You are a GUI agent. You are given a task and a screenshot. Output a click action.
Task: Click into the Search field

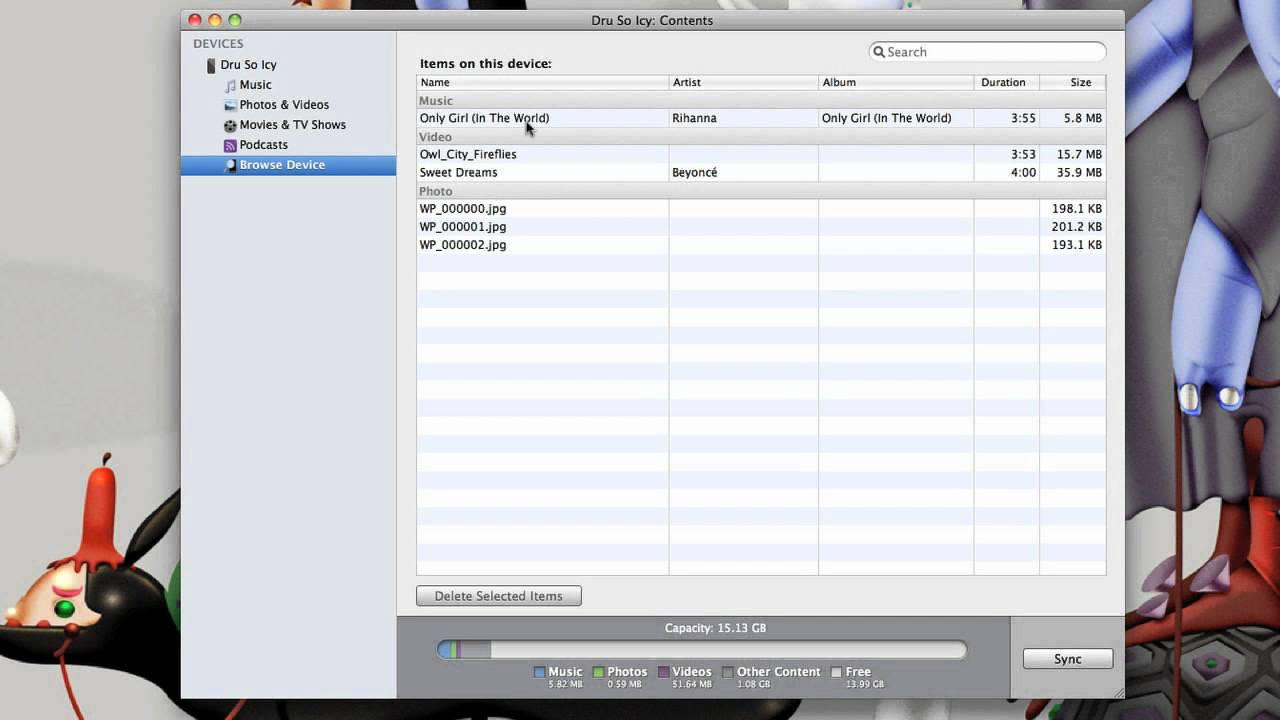click(x=988, y=52)
